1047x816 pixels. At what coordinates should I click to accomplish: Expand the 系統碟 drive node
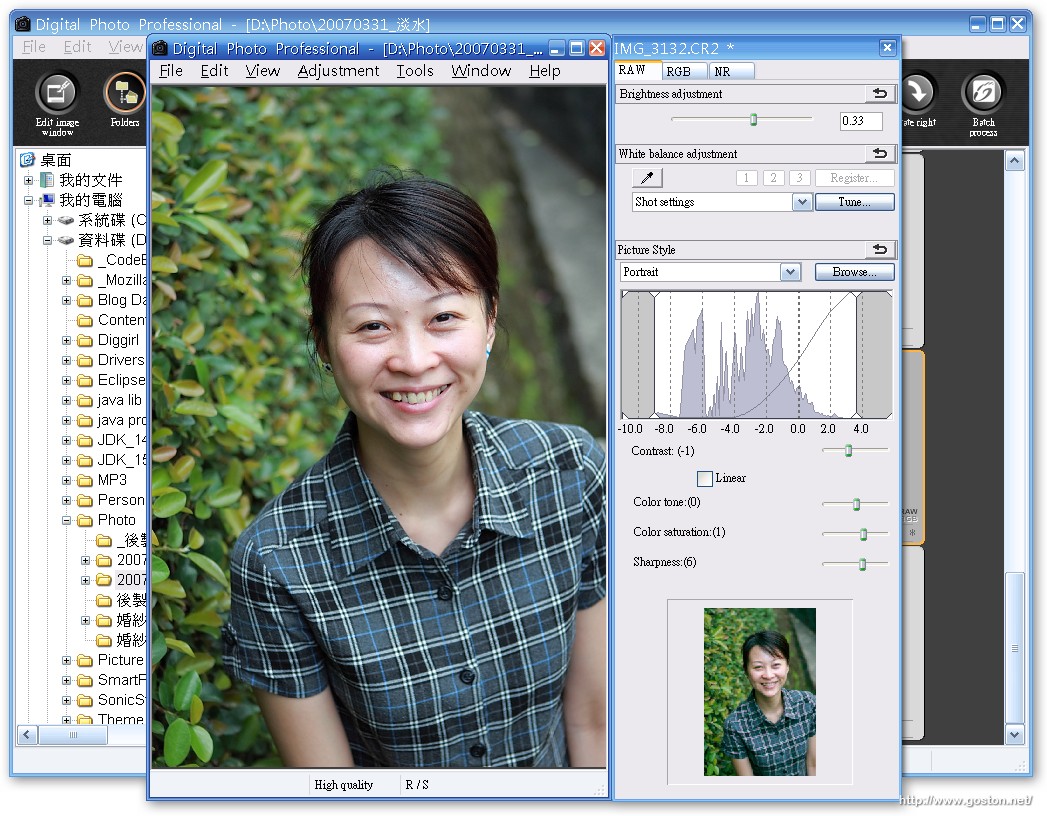[x=47, y=220]
